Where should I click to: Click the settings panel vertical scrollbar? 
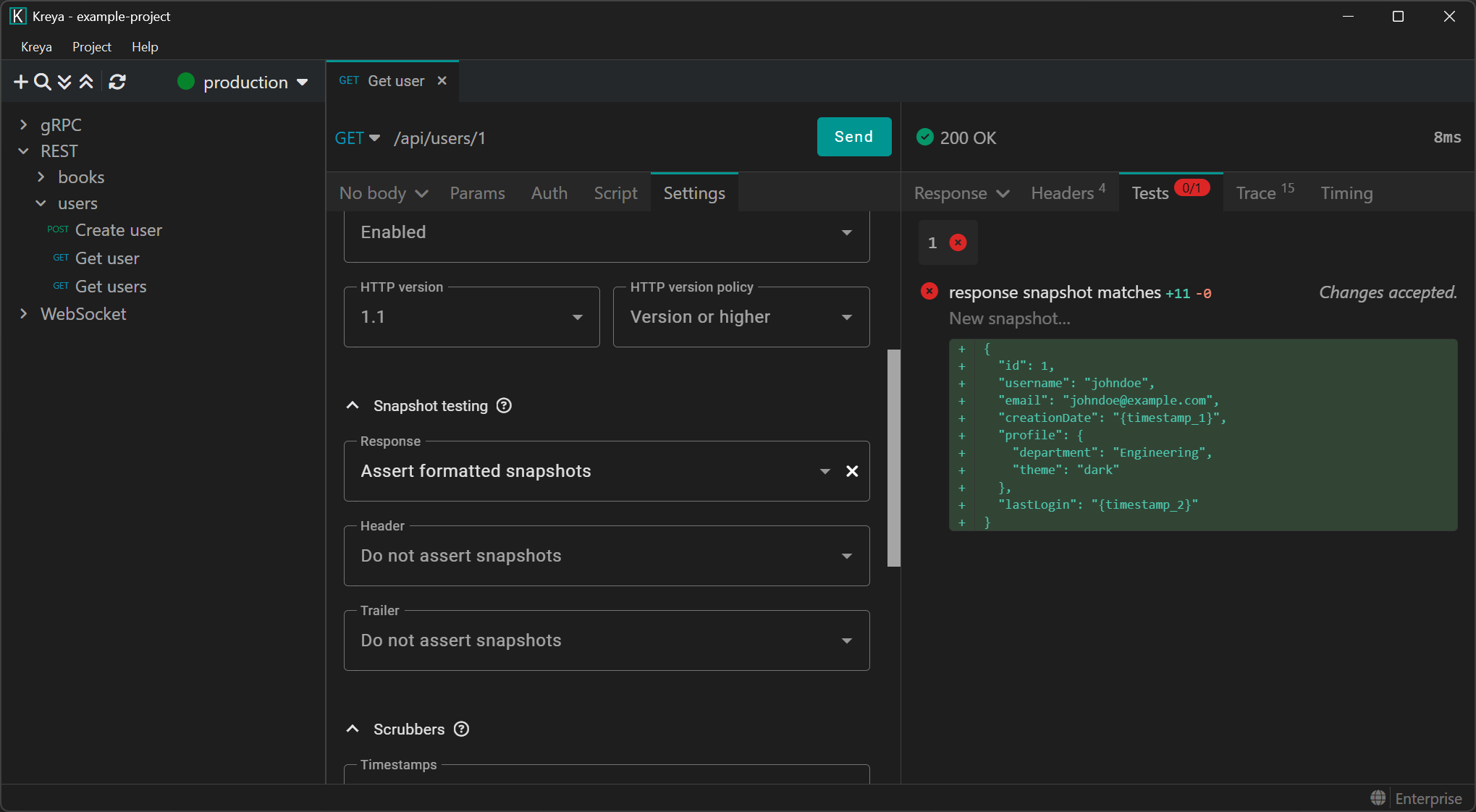[x=894, y=457]
